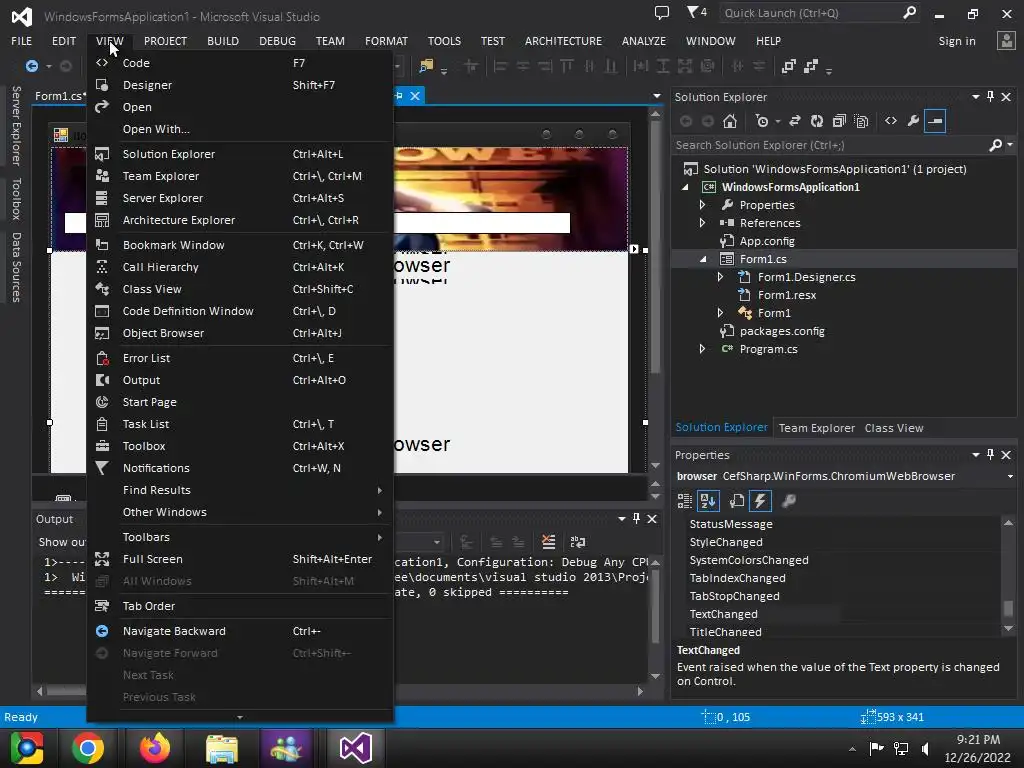Screen dimensions: 1024x768
Task: Toggle Alphabetical sort in Properties panel
Action: [x=709, y=501]
